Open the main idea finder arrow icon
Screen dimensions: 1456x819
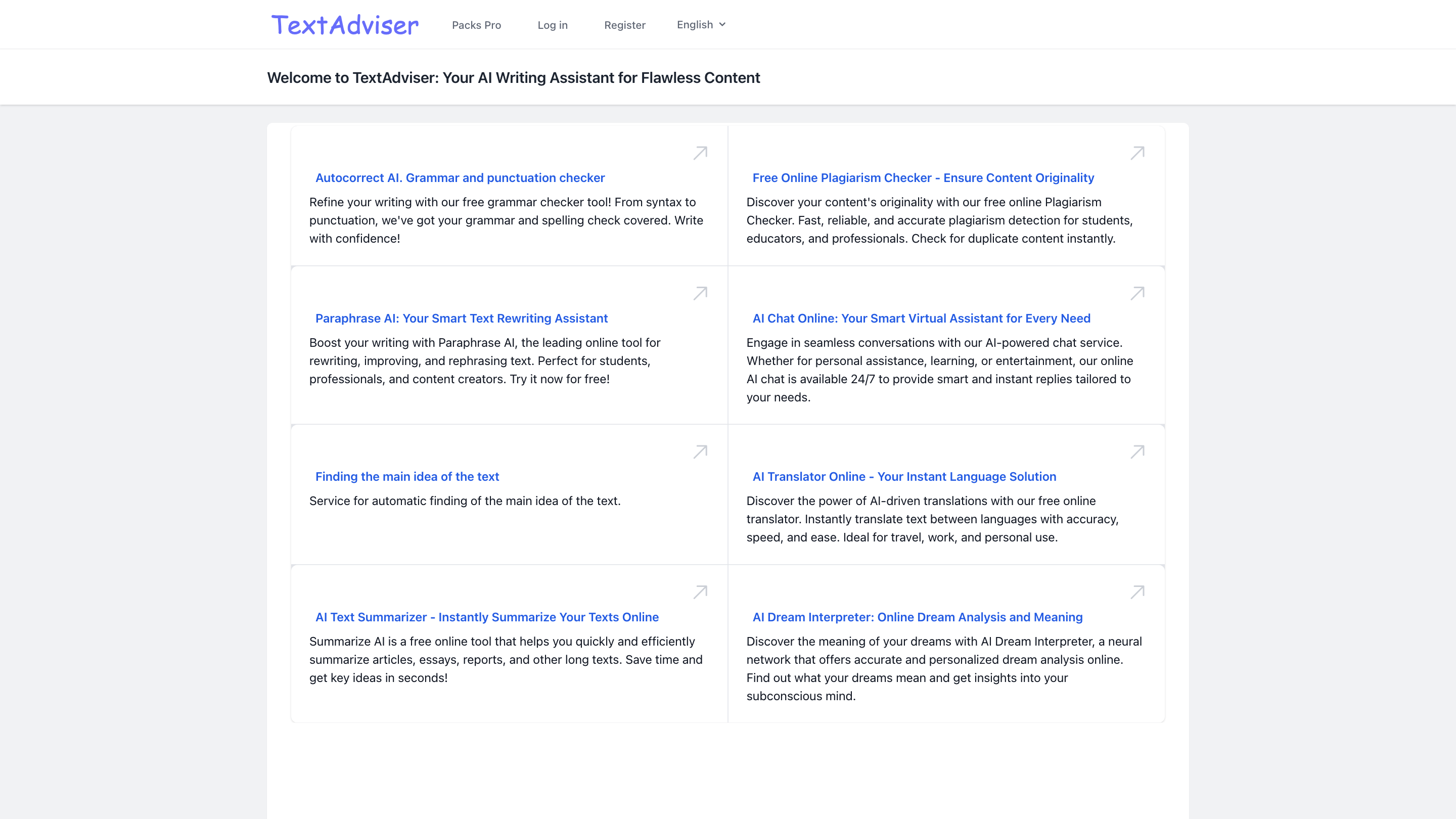coord(700,451)
